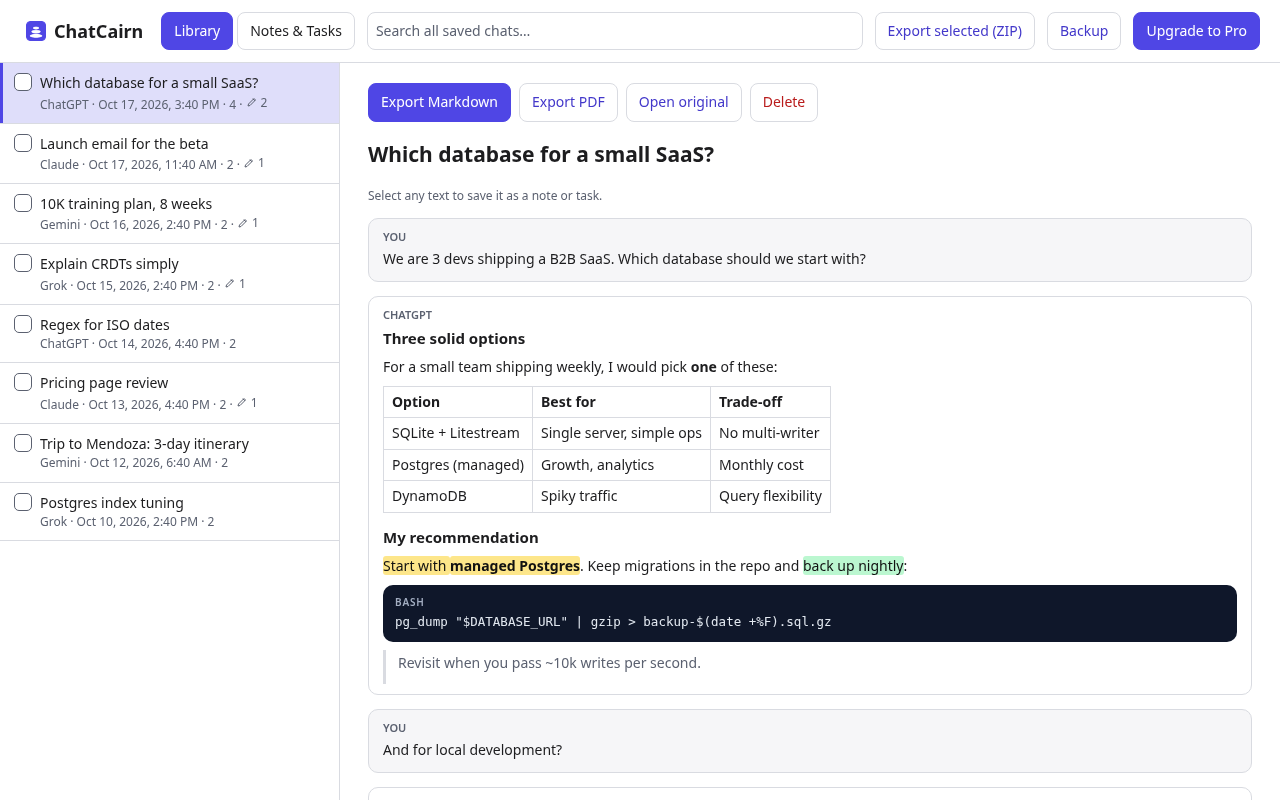The image size is (1280, 800).
Task: Click the pencil notes icon on "Which database for a small SaaS?" row
Action: click(x=252, y=102)
